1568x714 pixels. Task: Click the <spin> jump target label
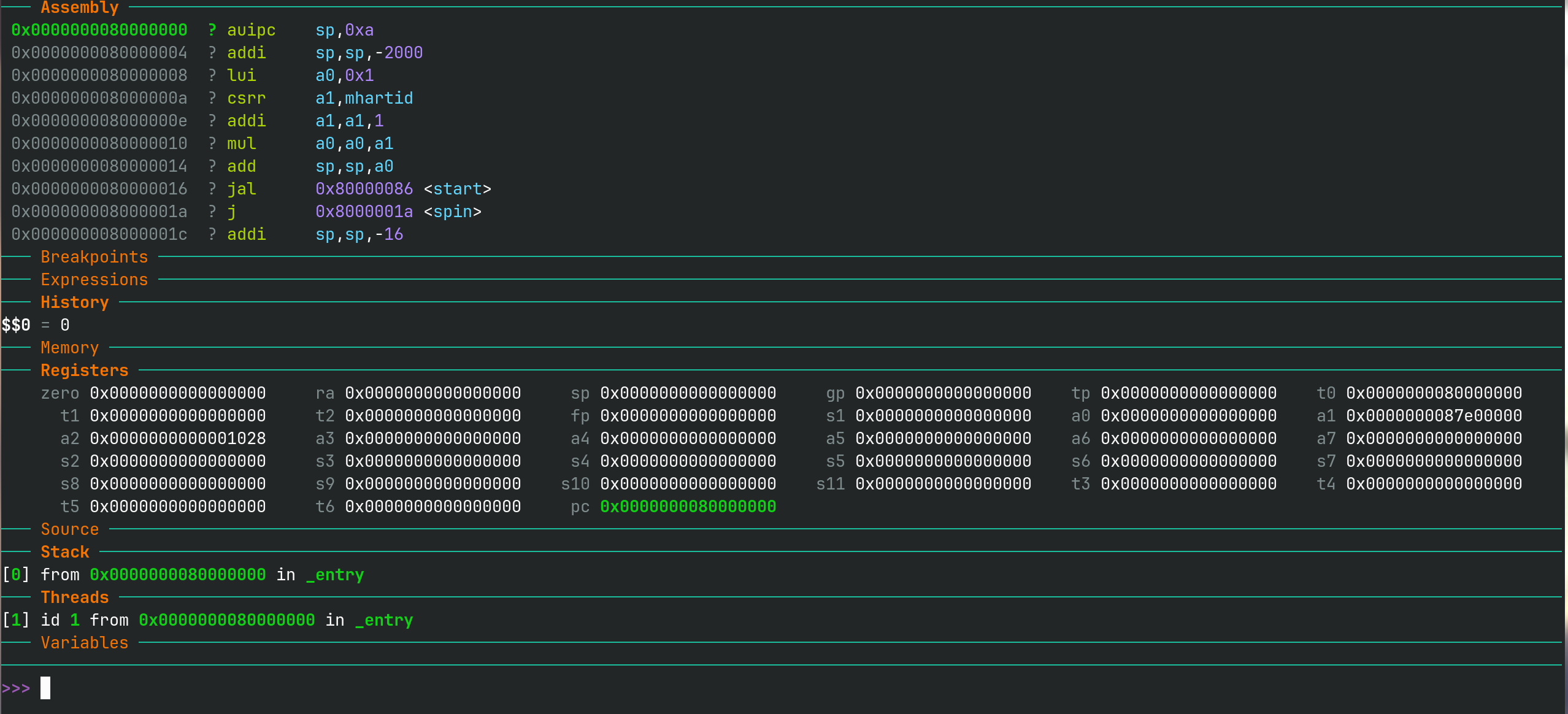[x=452, y=212]
